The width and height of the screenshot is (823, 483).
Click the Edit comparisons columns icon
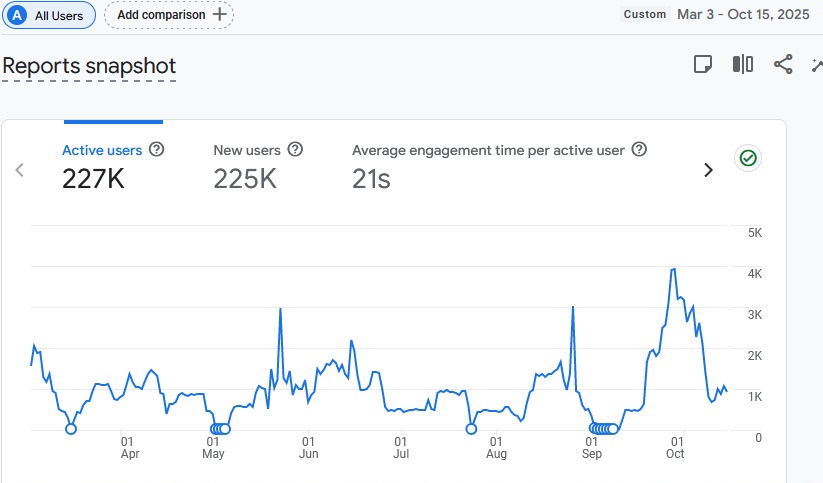743,65
